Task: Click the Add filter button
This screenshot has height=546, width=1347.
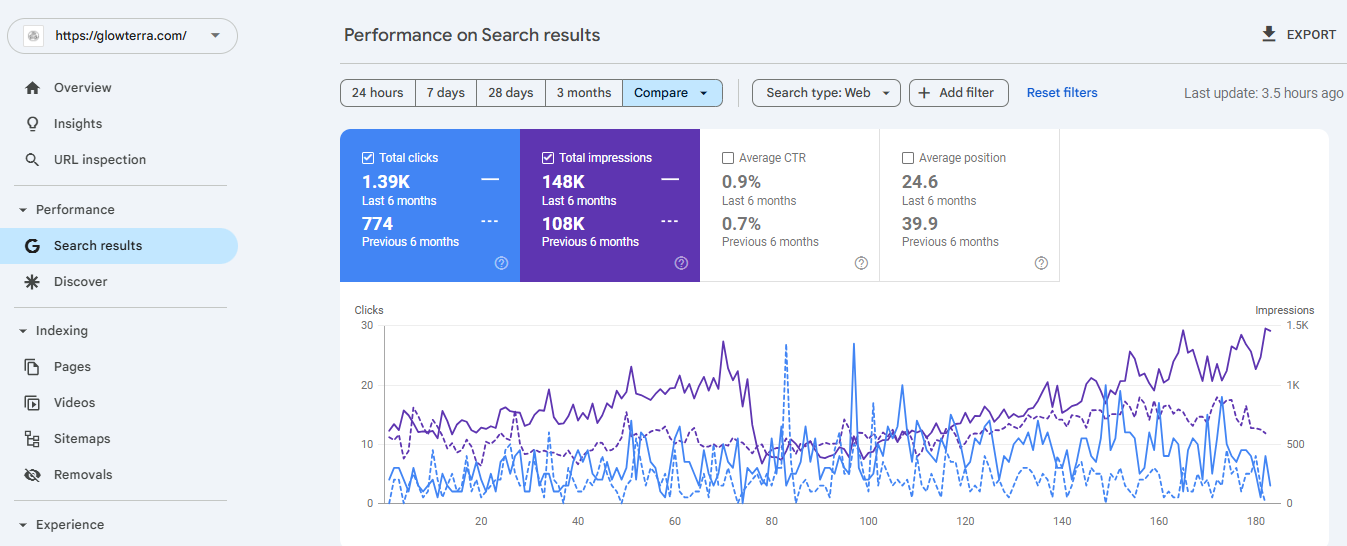Action: [x=958, y=93]
